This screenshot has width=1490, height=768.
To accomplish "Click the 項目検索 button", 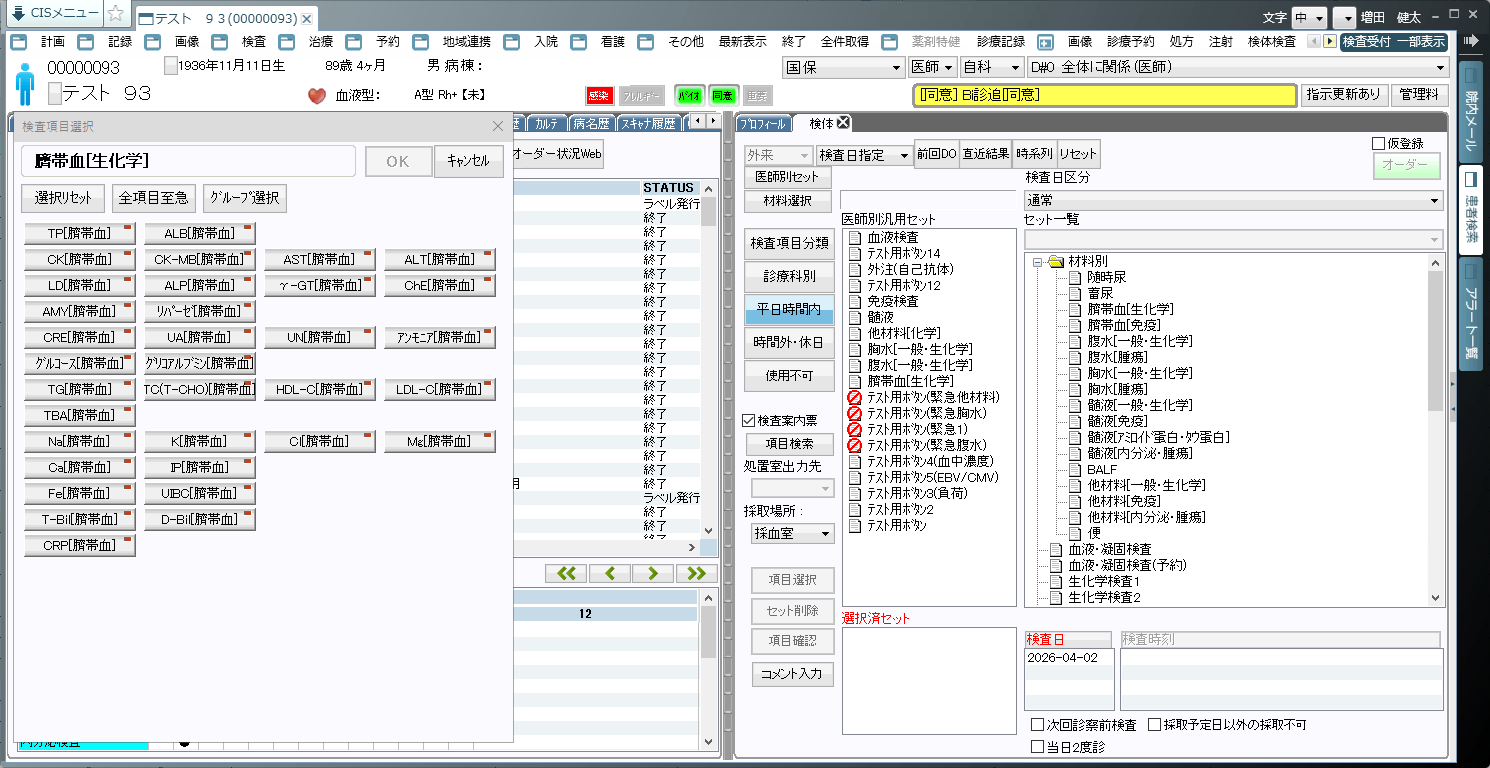I will (x=789, y=444).
